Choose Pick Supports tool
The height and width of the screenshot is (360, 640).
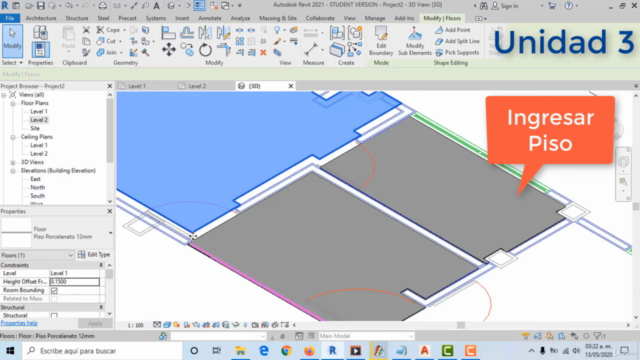click(x=457, y=52)
